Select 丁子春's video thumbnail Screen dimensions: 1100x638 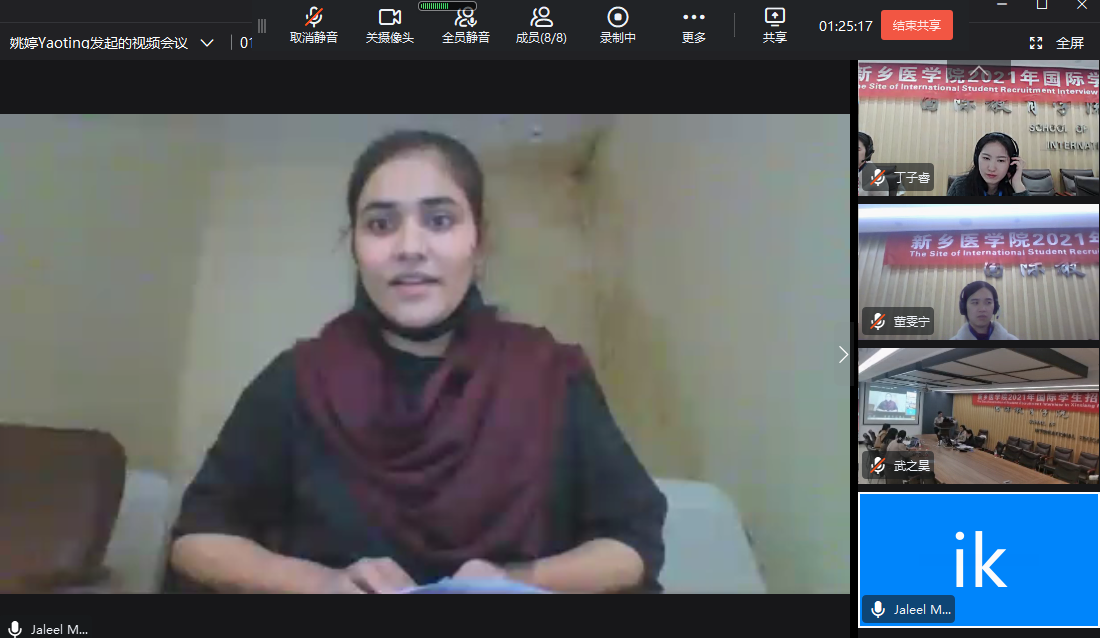(978, 130)
